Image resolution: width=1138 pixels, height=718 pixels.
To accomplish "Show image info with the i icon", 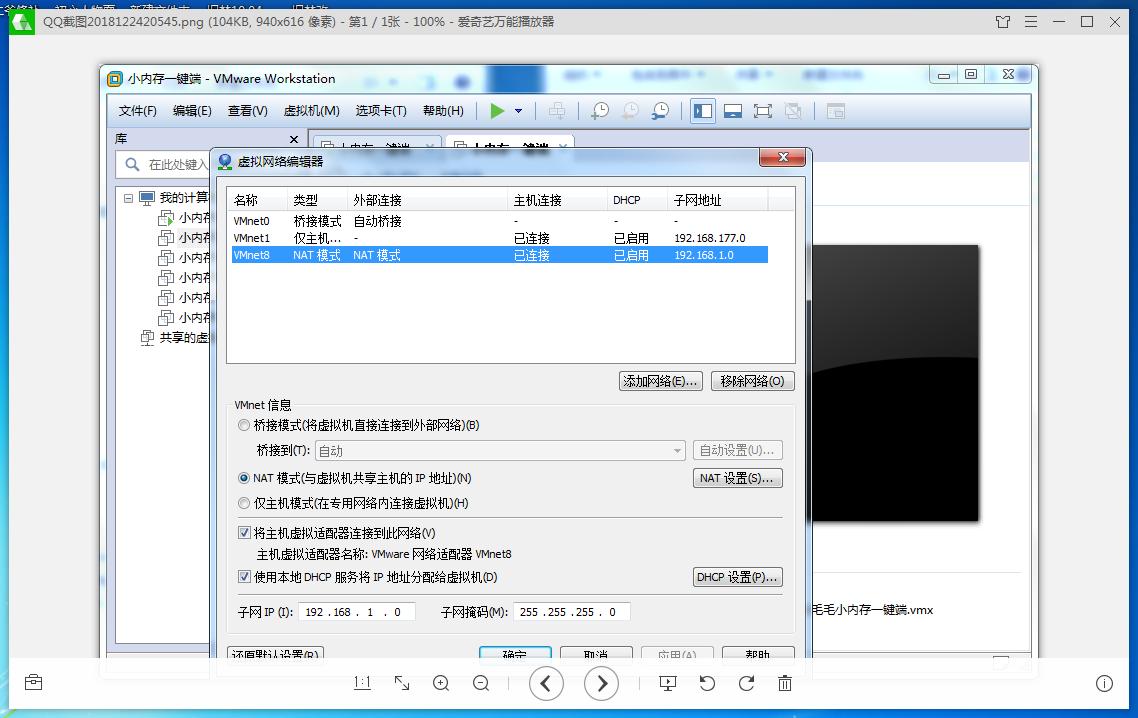I will pyautogui.click(x=1104, y=683).
